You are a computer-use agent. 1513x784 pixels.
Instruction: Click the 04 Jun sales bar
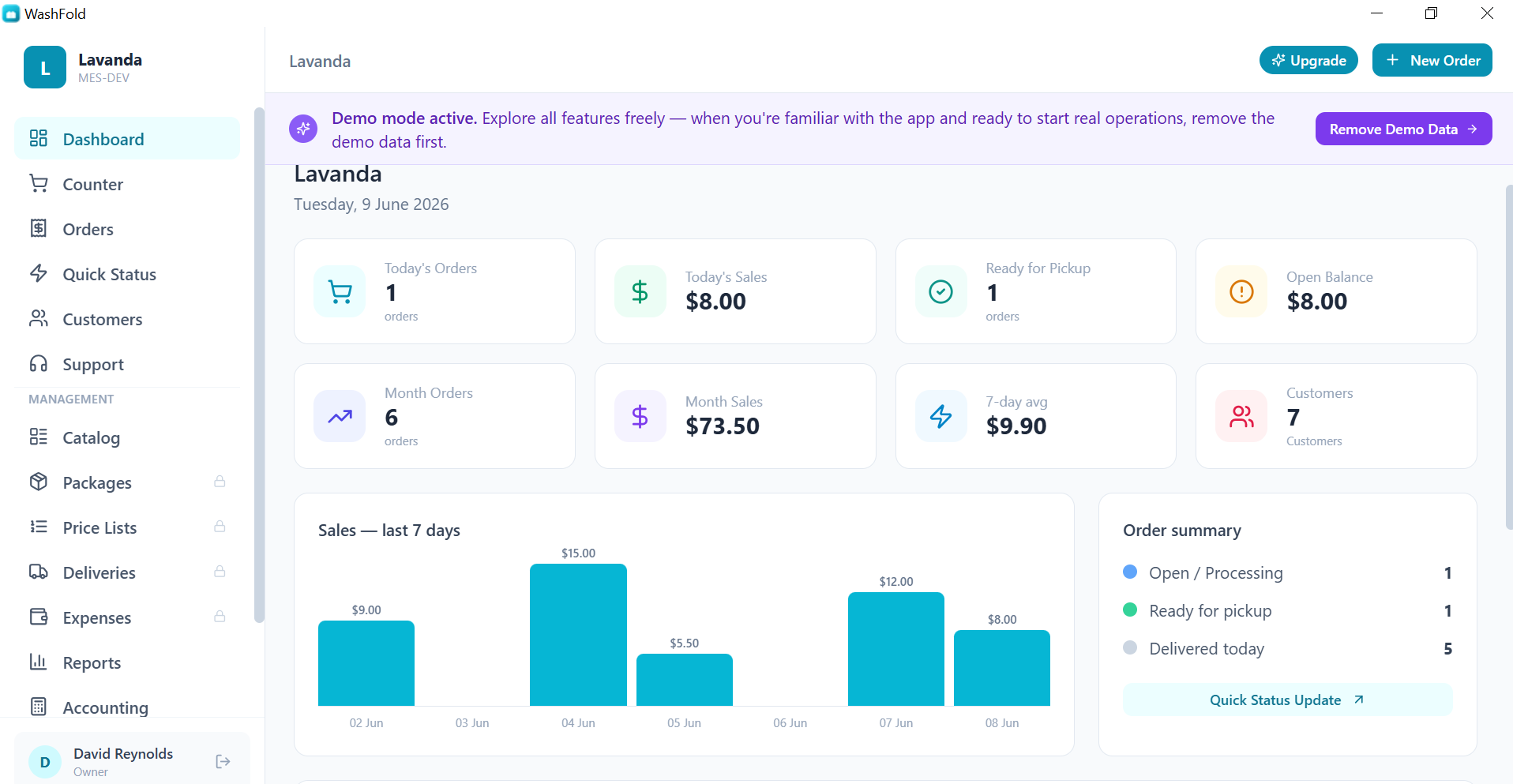coord(578,635)
